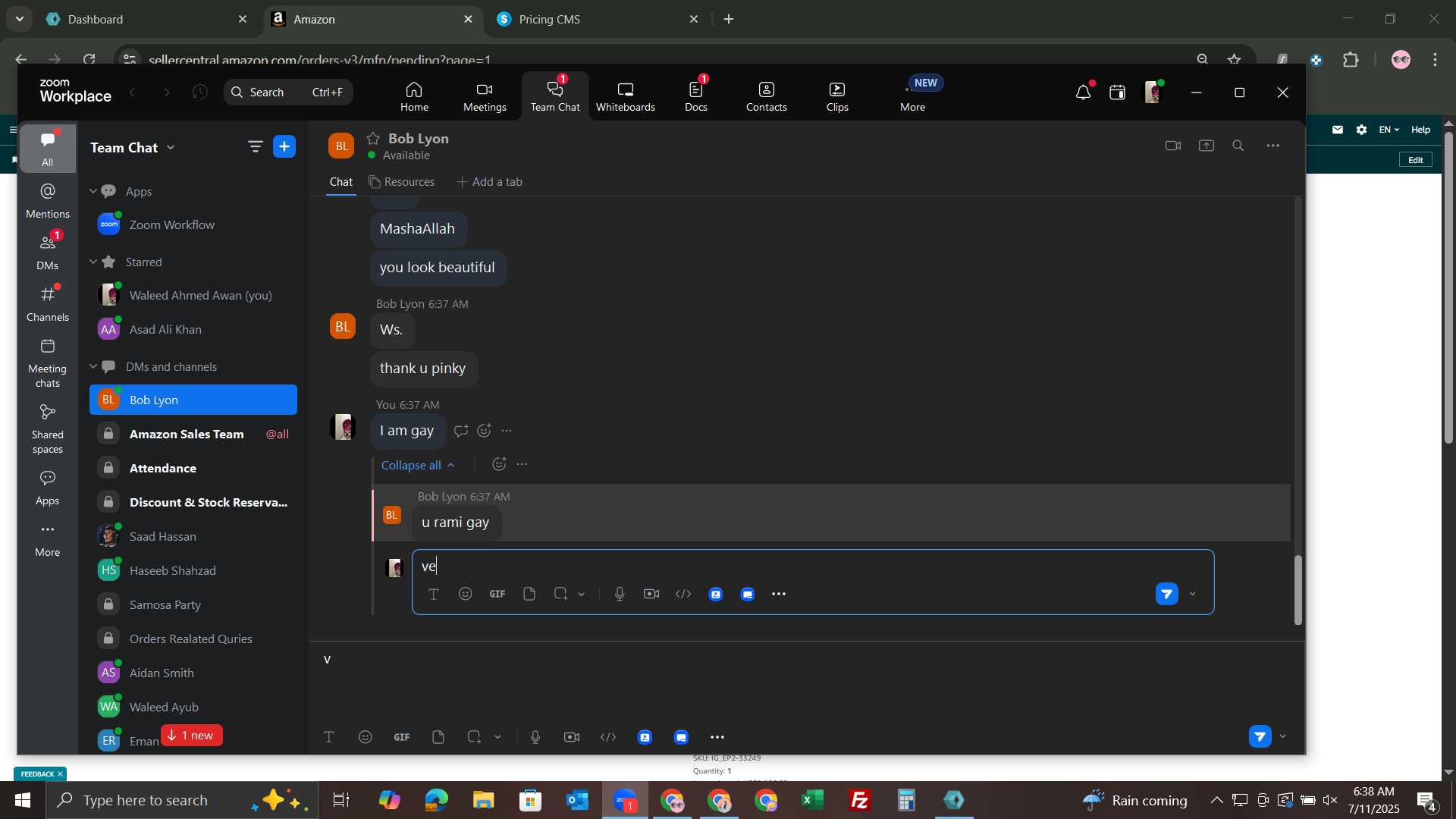The image size is (1456, 819).
Task: Open the Contacts section
Action: click(766, 96)
